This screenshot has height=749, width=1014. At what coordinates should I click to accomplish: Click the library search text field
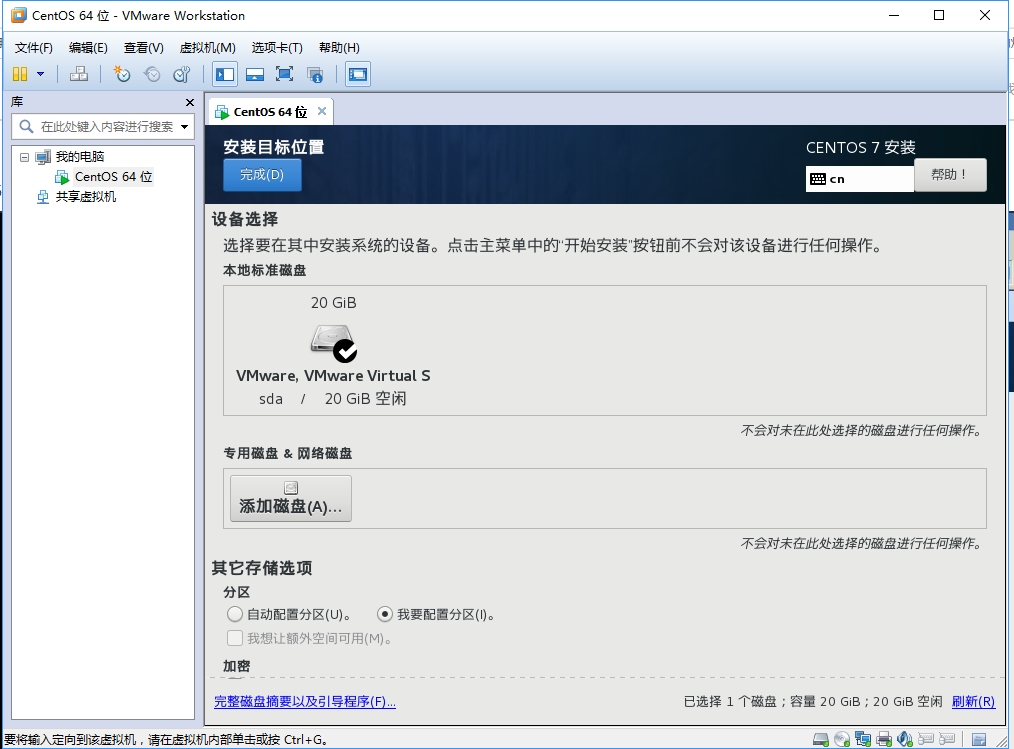pyautogui.click(x=107, y=127)
